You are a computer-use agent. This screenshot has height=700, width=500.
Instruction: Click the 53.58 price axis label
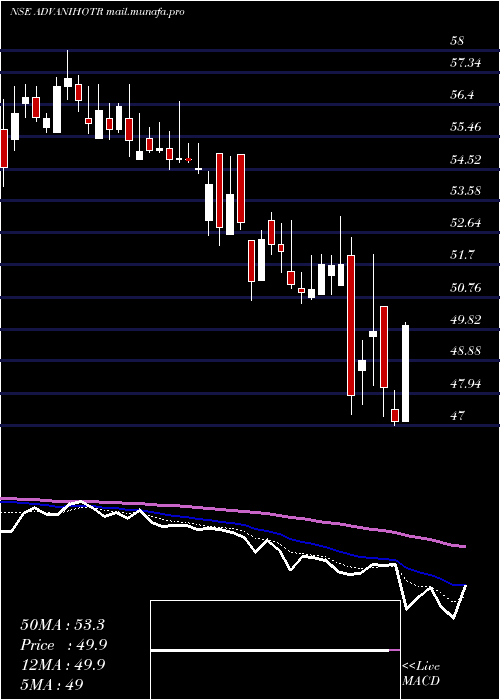click(x=466, y=191)
